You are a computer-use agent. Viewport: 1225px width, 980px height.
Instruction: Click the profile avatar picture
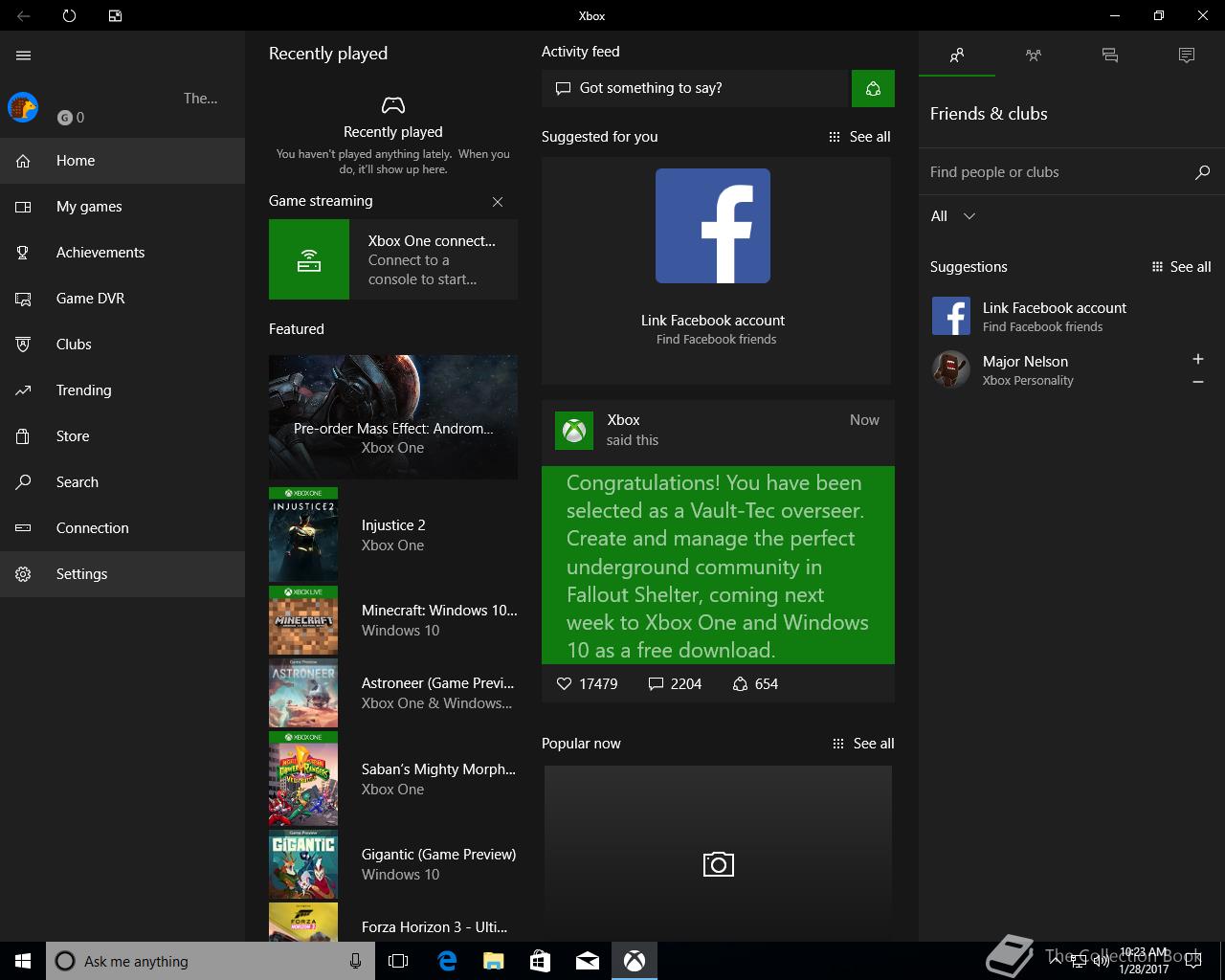coord(23,107)
